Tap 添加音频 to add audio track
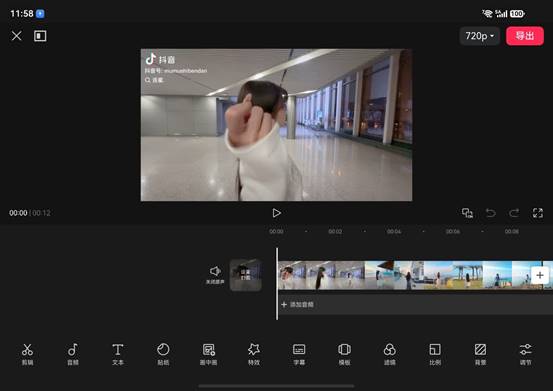The image size is (553, 391). point(297,304)
